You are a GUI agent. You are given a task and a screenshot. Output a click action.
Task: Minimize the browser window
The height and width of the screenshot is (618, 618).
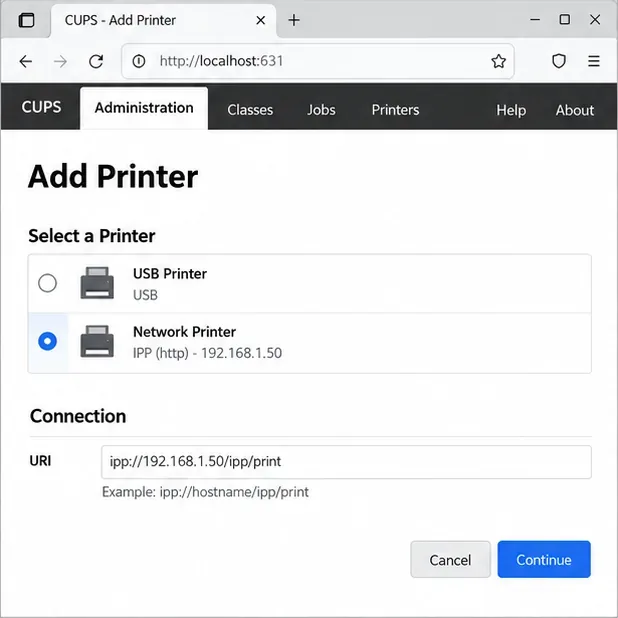[535, 20]
